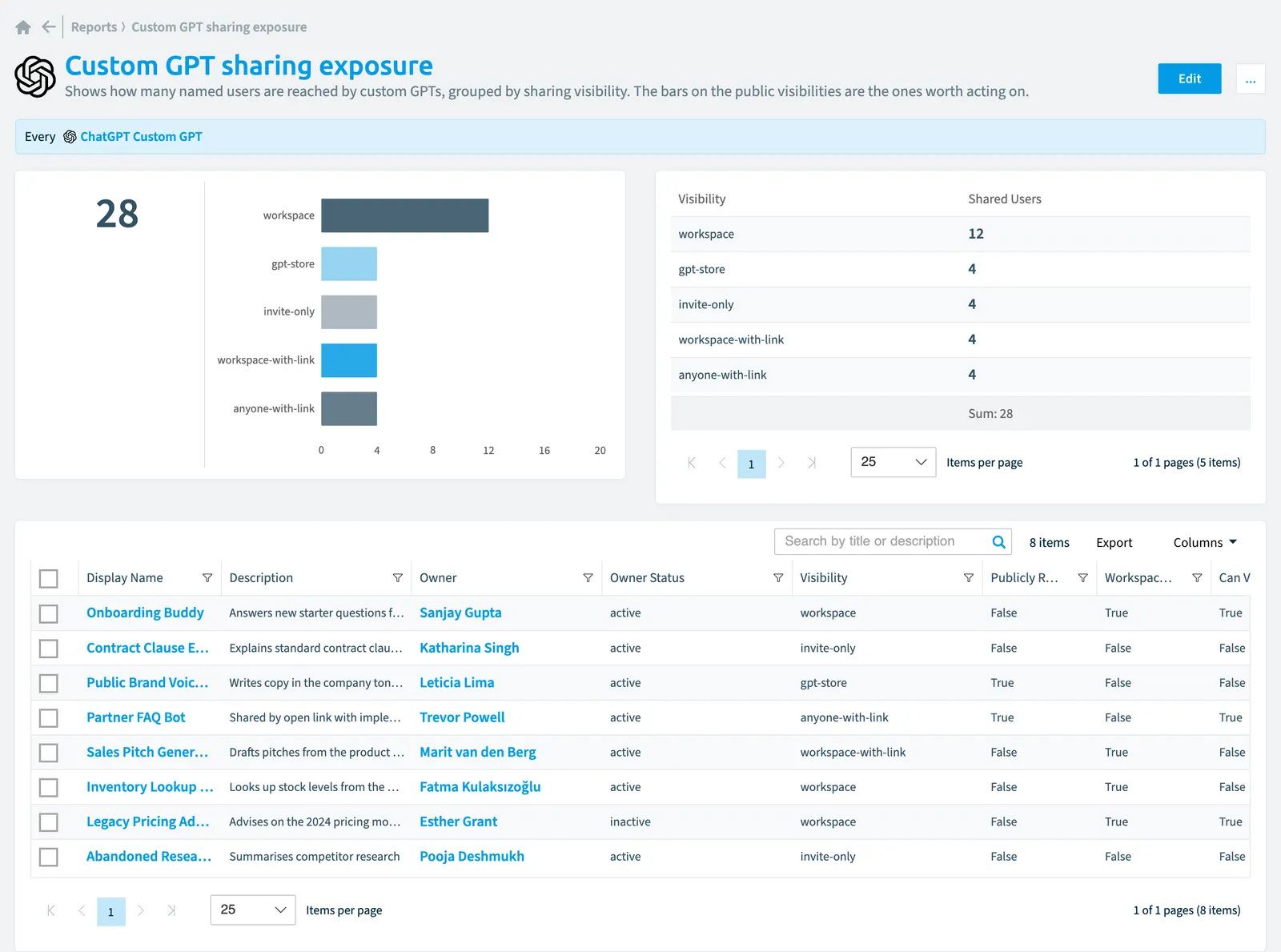The height and width of the screenshot is (952, 1281).
Task: Select page 1 in GPT list pager
Action: tap(111, 911)
